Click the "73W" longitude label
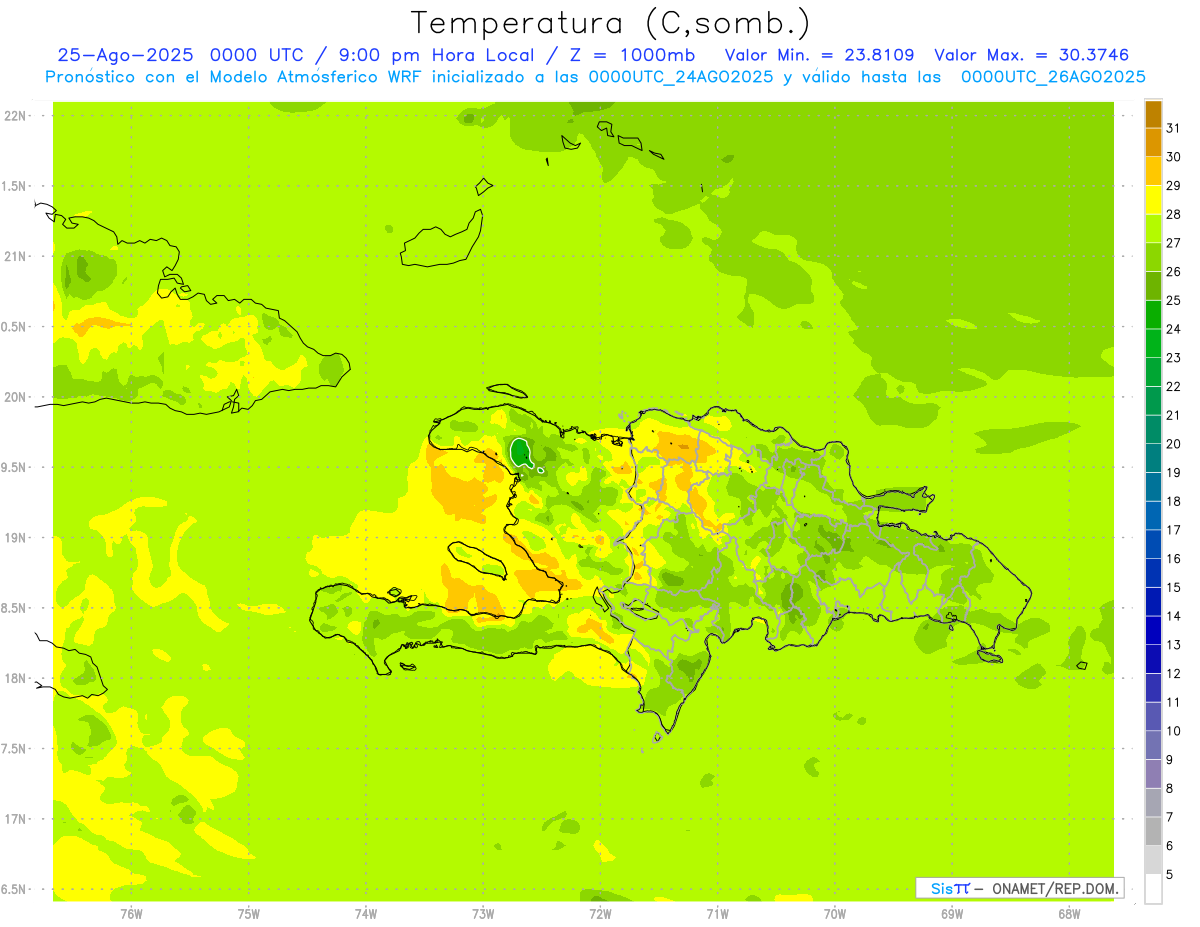This screenshot has width=1200, height=927. pos(483,914)
